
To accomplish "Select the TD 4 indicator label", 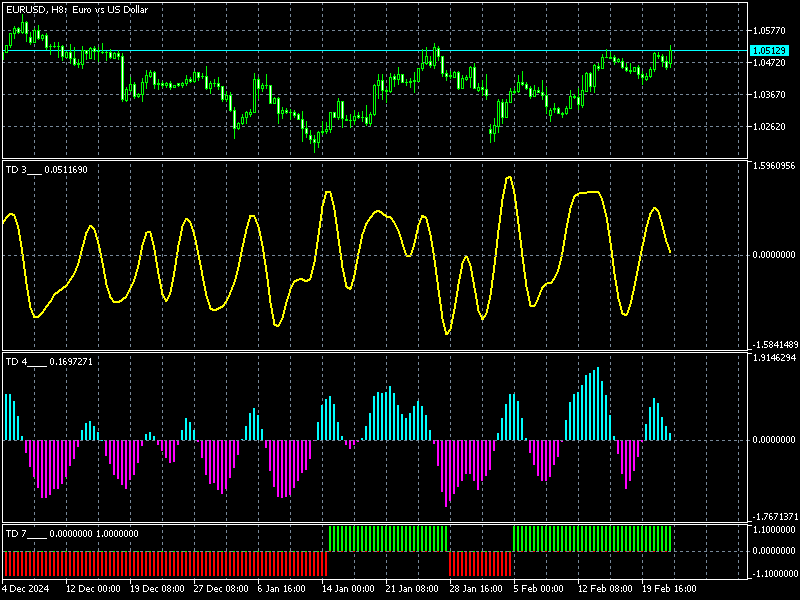I will (x=49, y=362).
